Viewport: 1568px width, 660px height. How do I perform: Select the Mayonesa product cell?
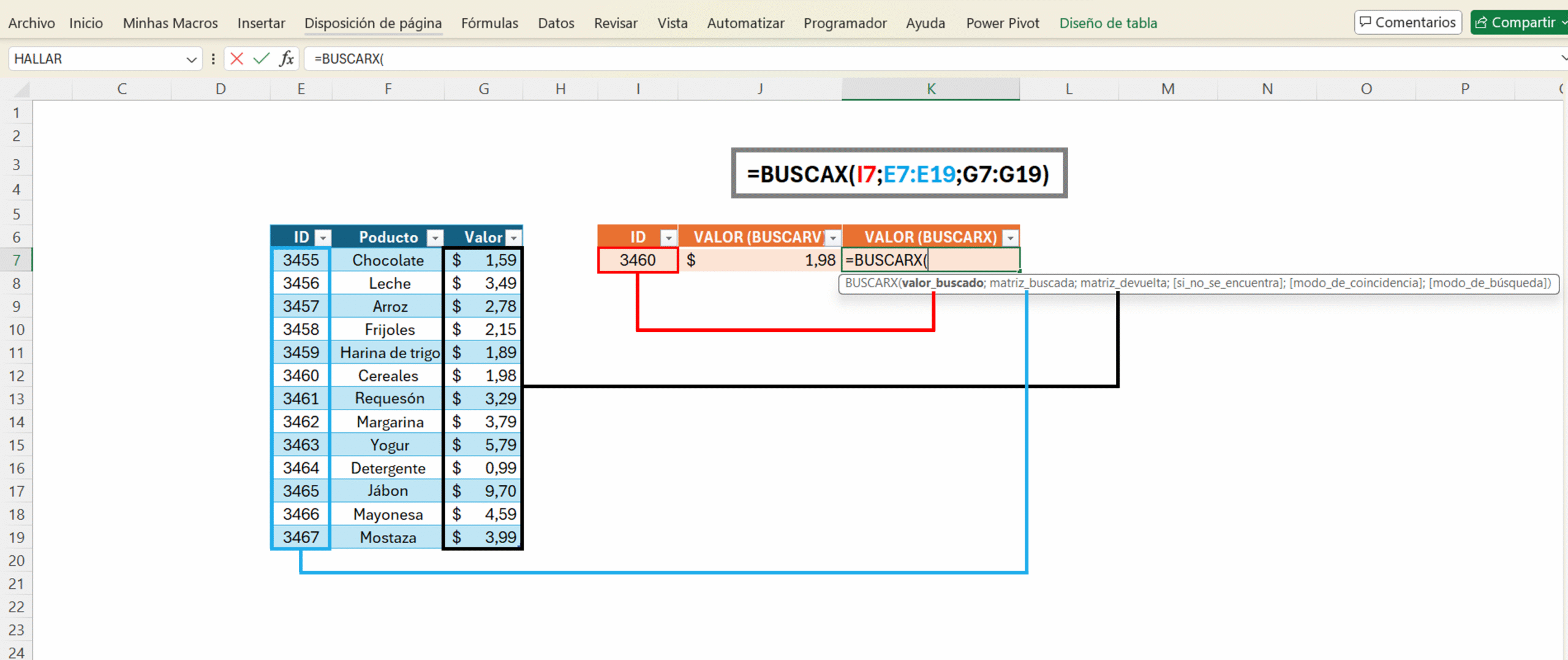(x=388, y=514)
